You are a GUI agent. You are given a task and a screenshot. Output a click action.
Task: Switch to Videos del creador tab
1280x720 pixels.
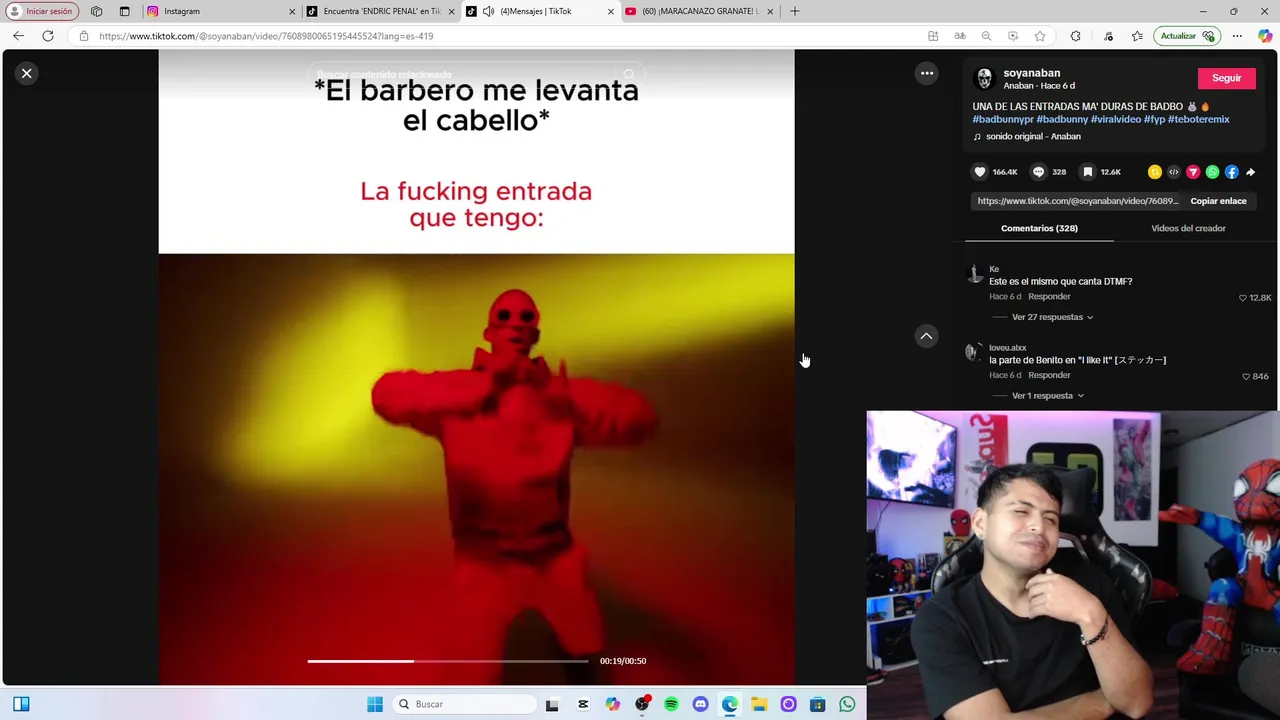1188,228
